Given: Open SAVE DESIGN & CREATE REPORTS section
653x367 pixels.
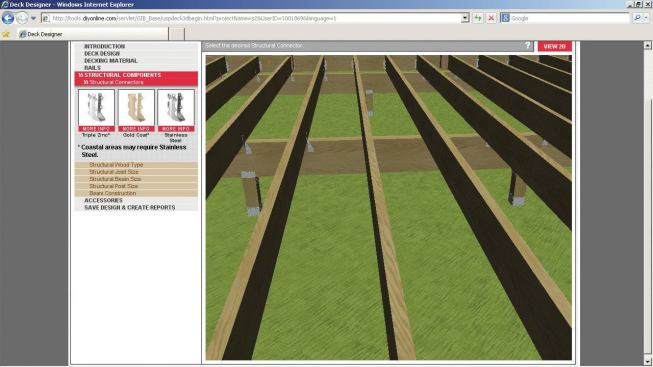Looking at the screenshot, I should pos(130,207).
